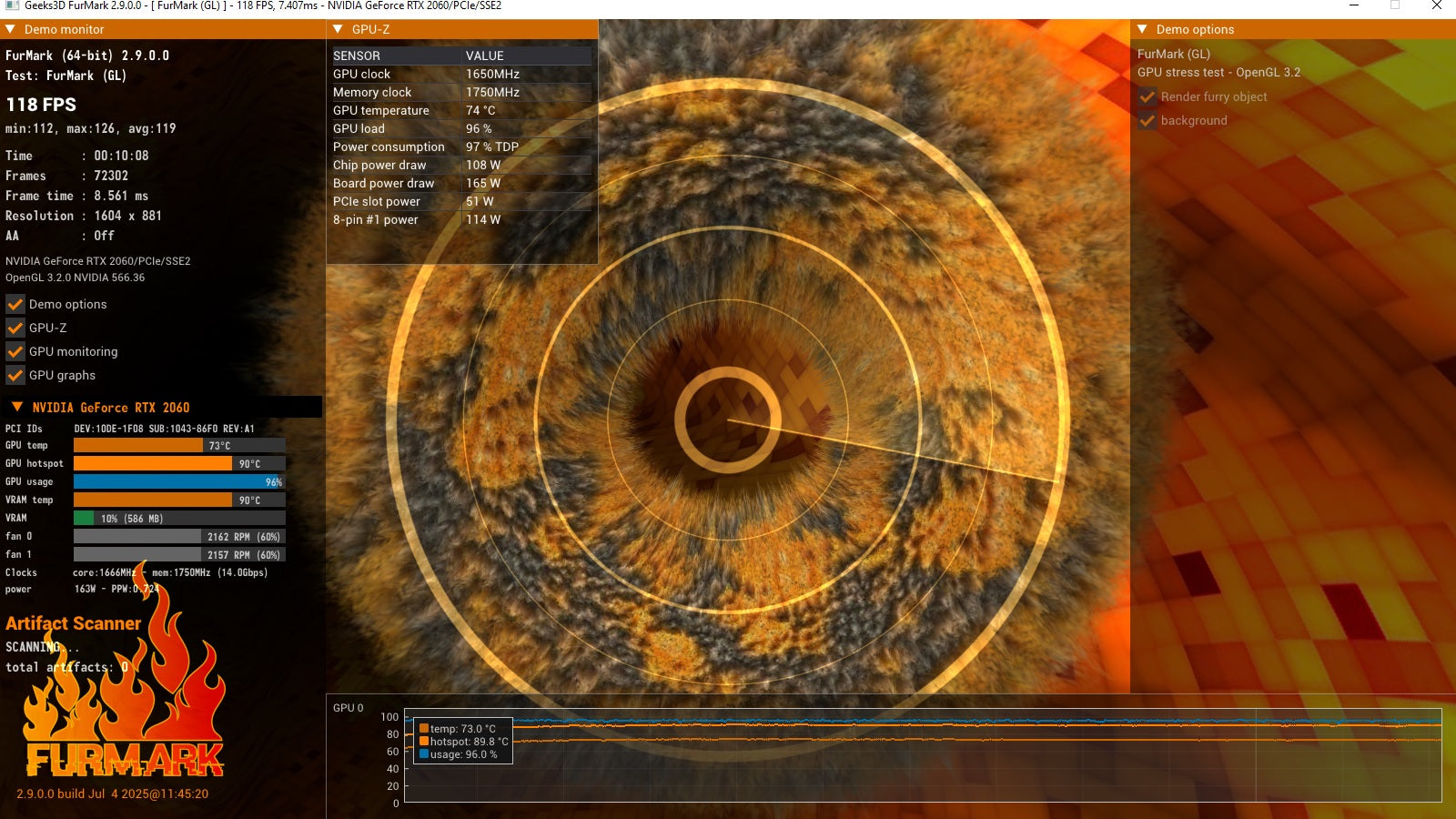The image size is (1456, 819).
Task: Toggle the GPU monitoring checkbox
Action: pos(15,351)
